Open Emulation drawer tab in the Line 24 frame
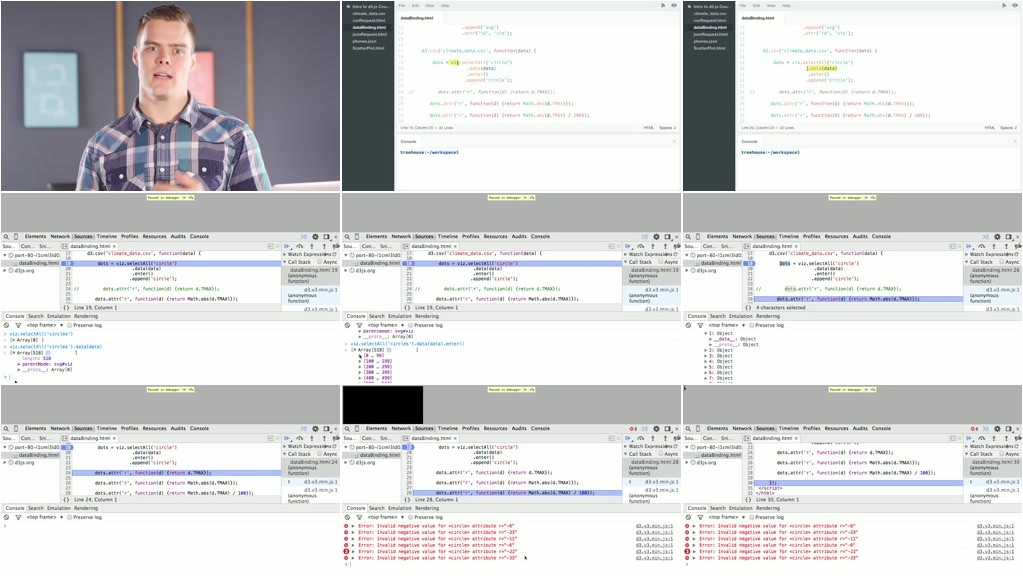 pos(59,508)
